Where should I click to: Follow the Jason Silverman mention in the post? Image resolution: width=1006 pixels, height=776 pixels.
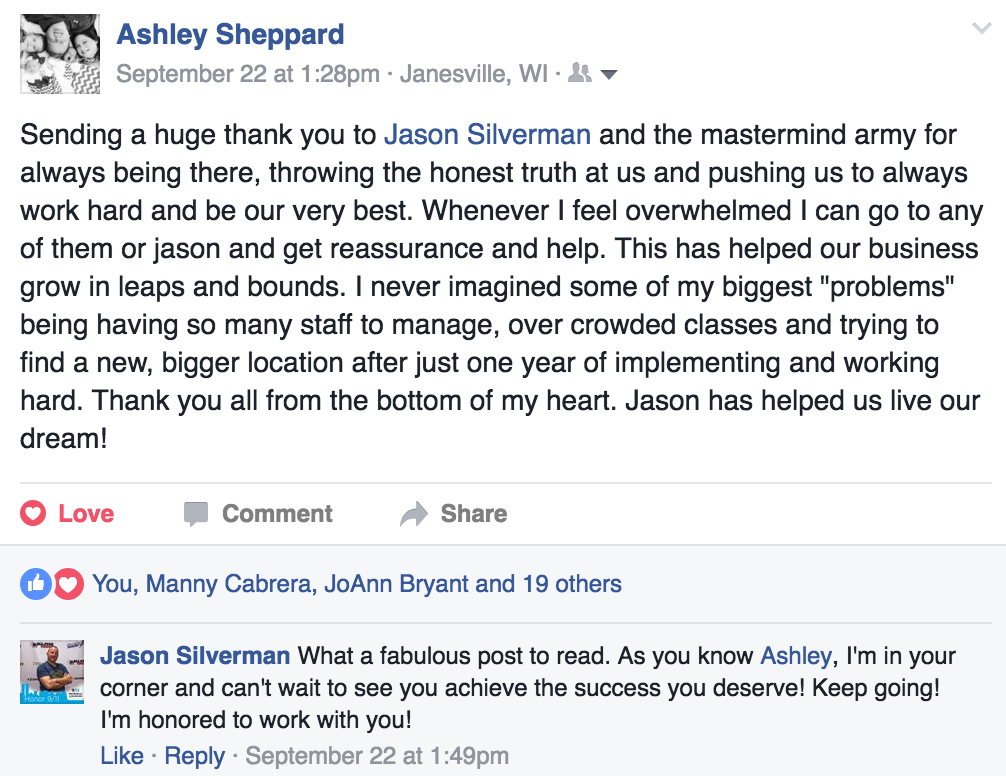pyautogui.click(x=487, y=135)
